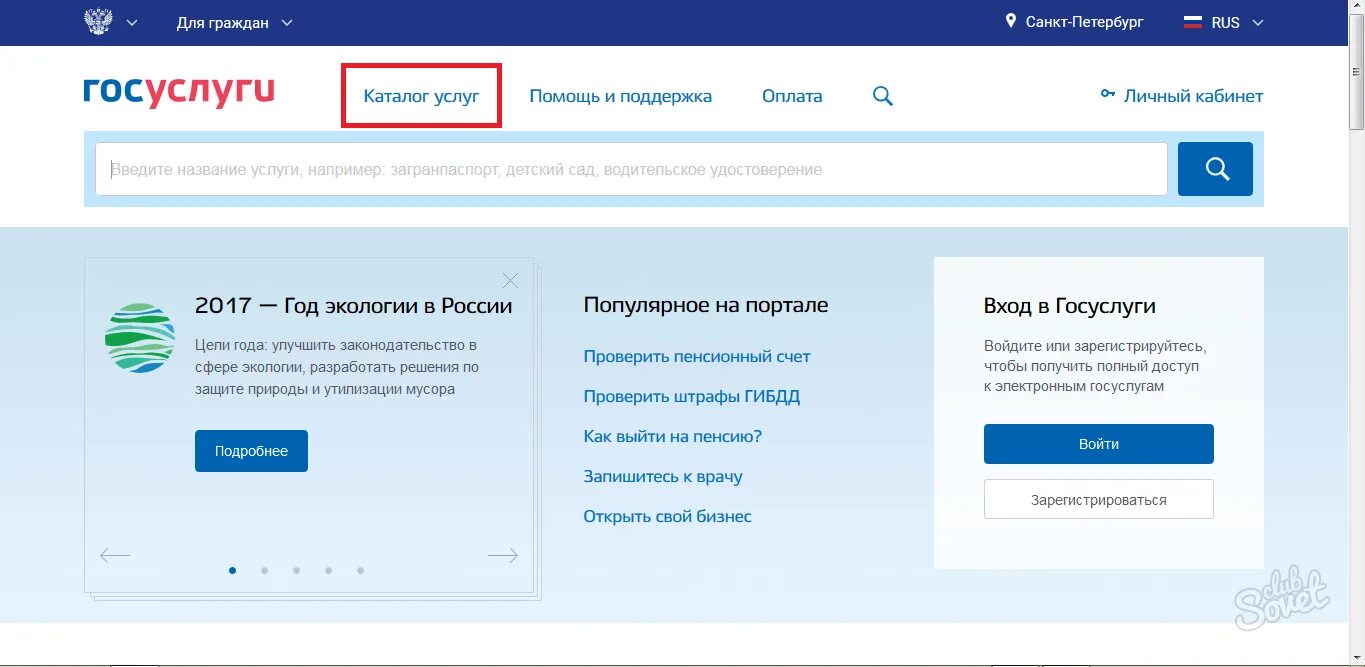The width and height of the screenshot is (1365, 667).
Task: Select the second carousel dot
Action: tap(264, 570)
